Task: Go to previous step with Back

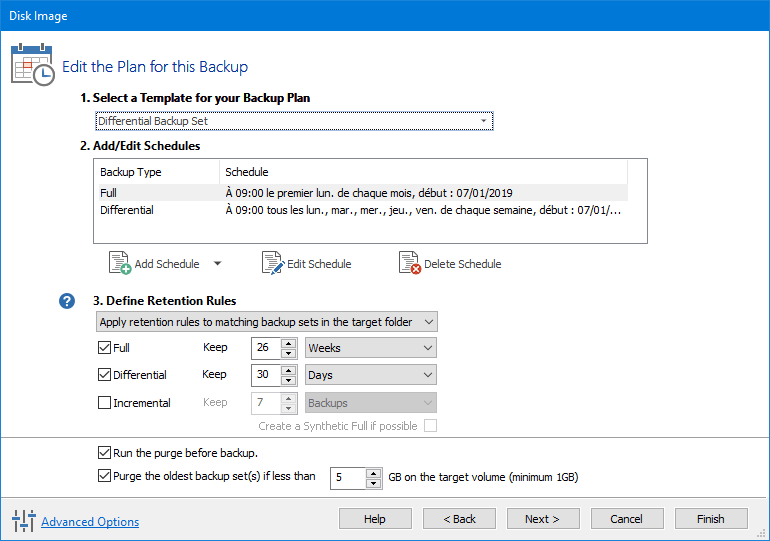Action: tap(459, 519)
